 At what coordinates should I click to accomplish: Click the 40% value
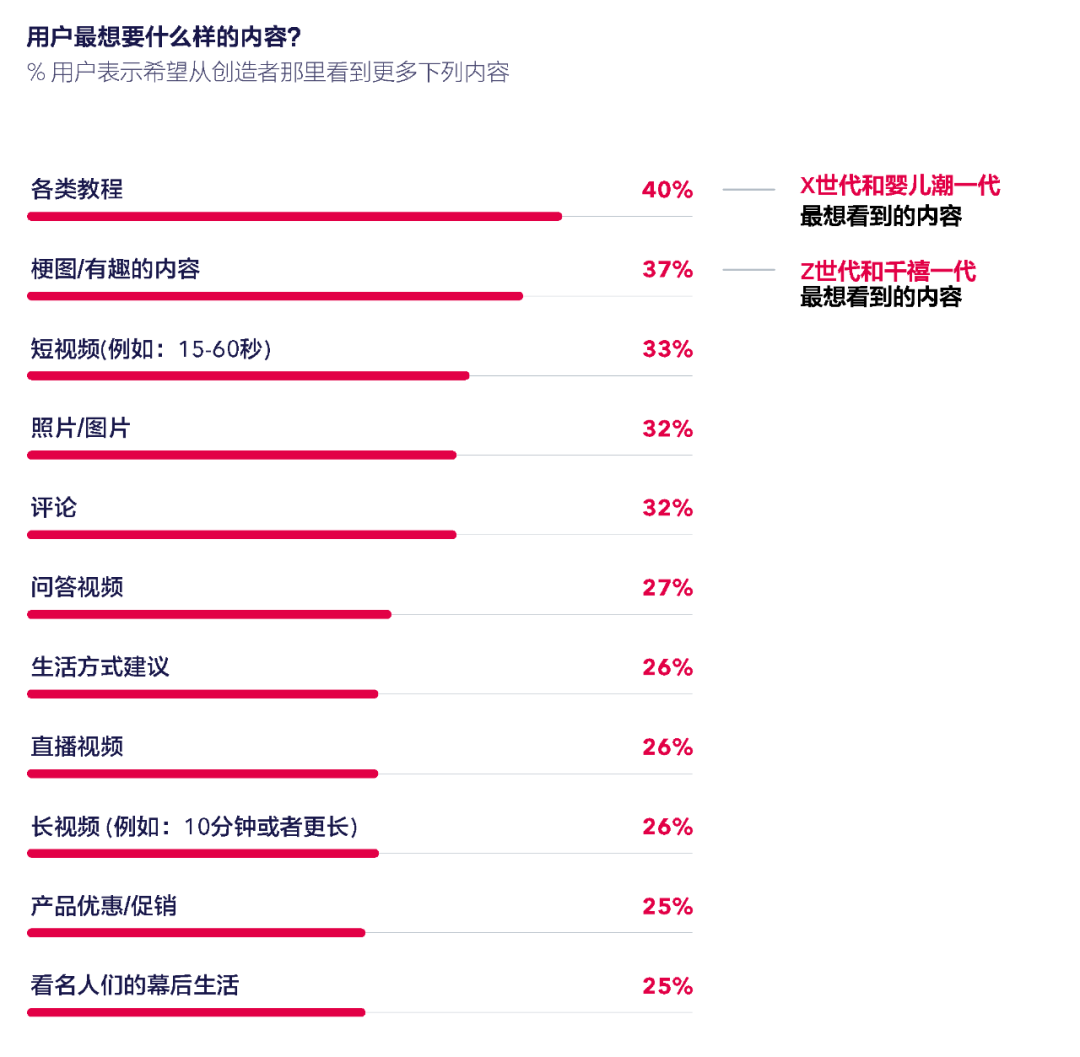[x=667, y=189]
